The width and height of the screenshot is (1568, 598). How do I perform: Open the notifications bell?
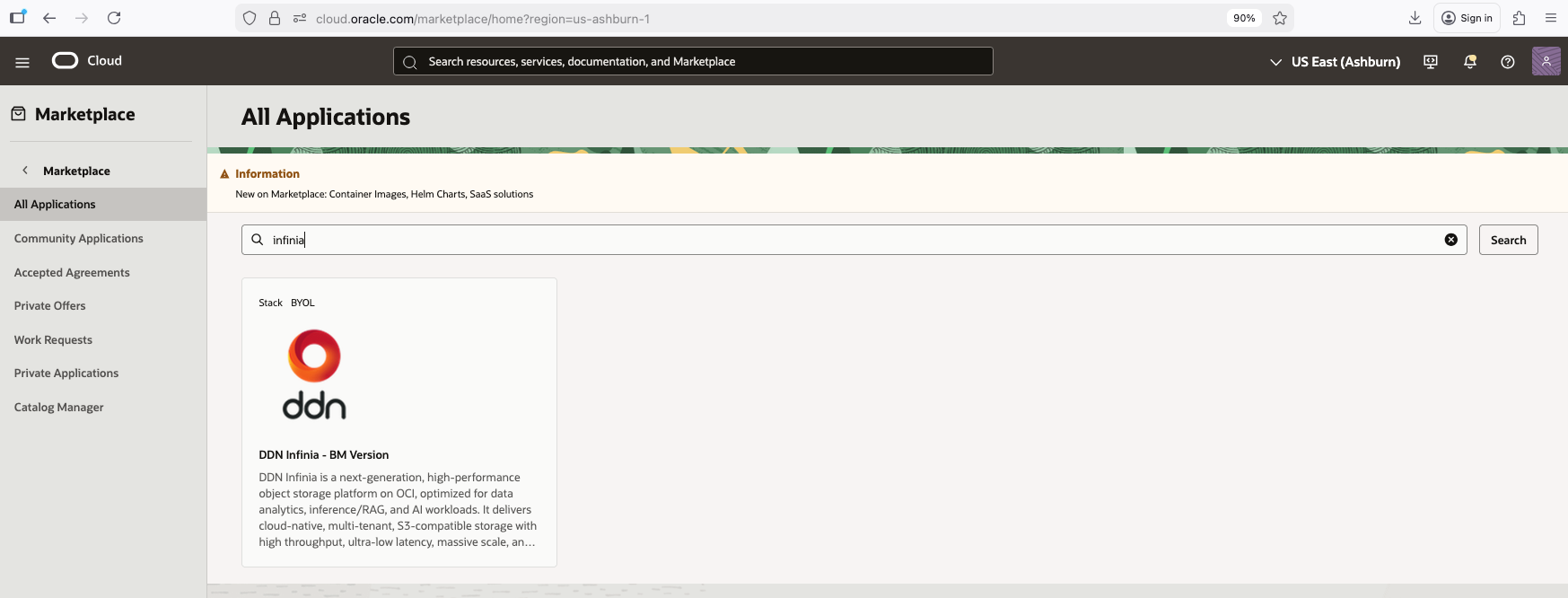(1469, 61)
